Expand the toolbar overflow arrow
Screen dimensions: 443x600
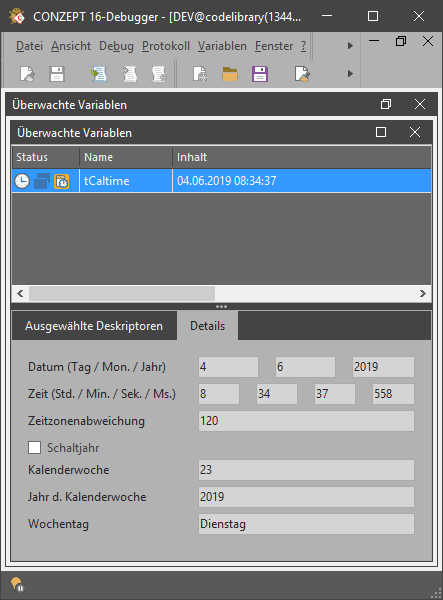(x=350, y=73)
